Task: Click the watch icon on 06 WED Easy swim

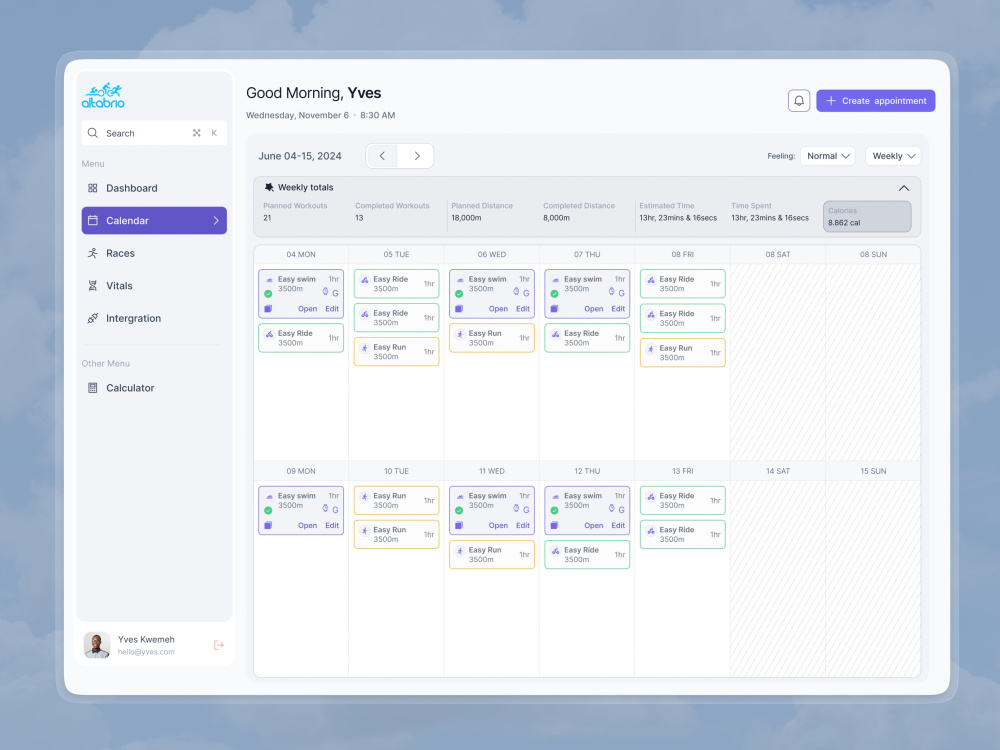Action: point(516,292)
